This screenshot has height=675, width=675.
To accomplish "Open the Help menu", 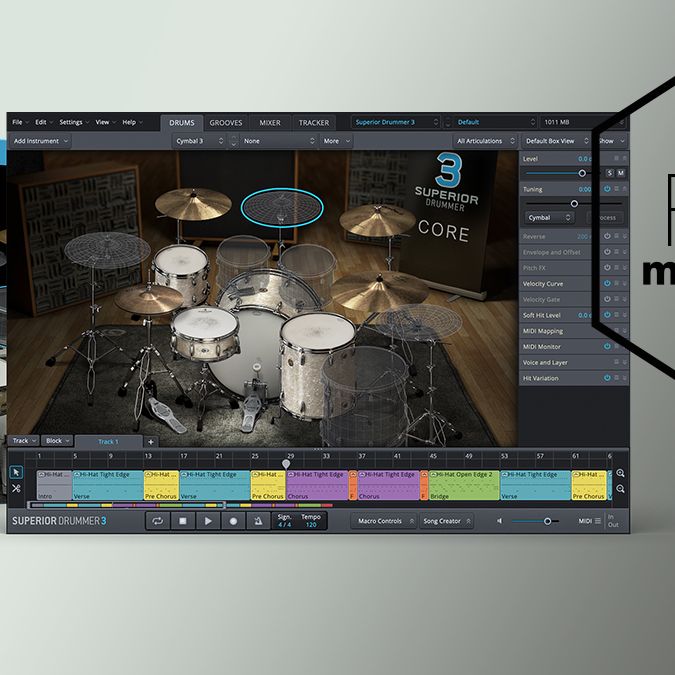I will coord(132,122).
